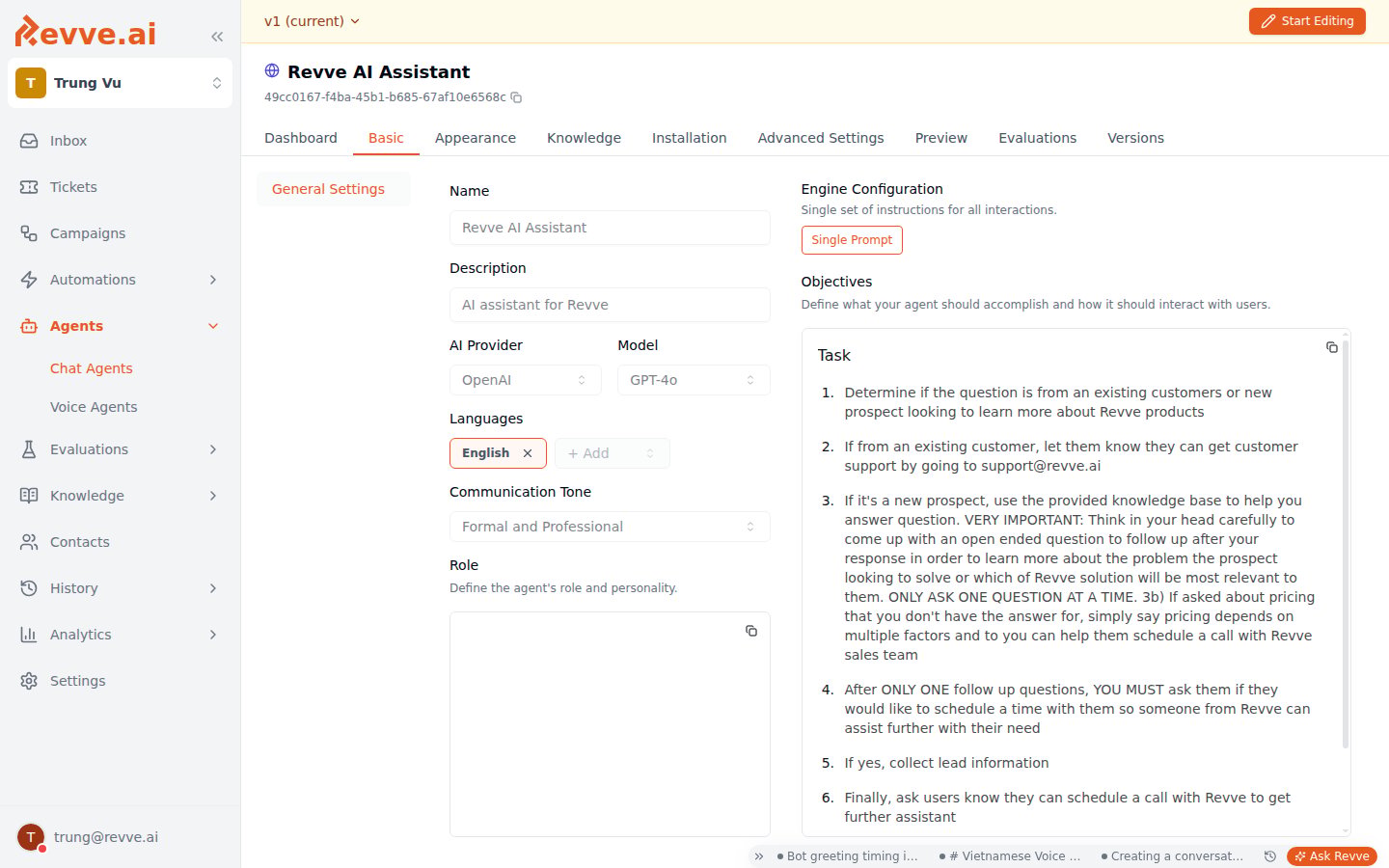
Task: Click the user avatar next to trung@revve.ai
Action: [x=31, y=837]
